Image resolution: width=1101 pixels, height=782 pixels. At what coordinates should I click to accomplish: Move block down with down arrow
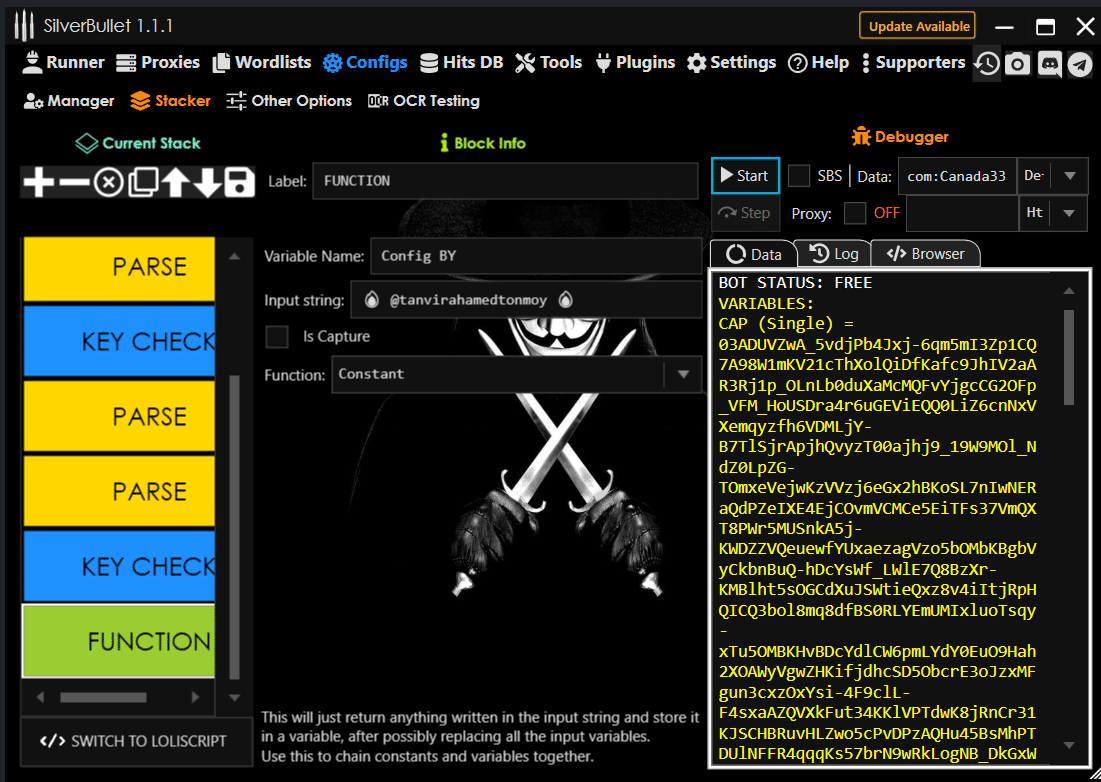[x=207, y=183]
